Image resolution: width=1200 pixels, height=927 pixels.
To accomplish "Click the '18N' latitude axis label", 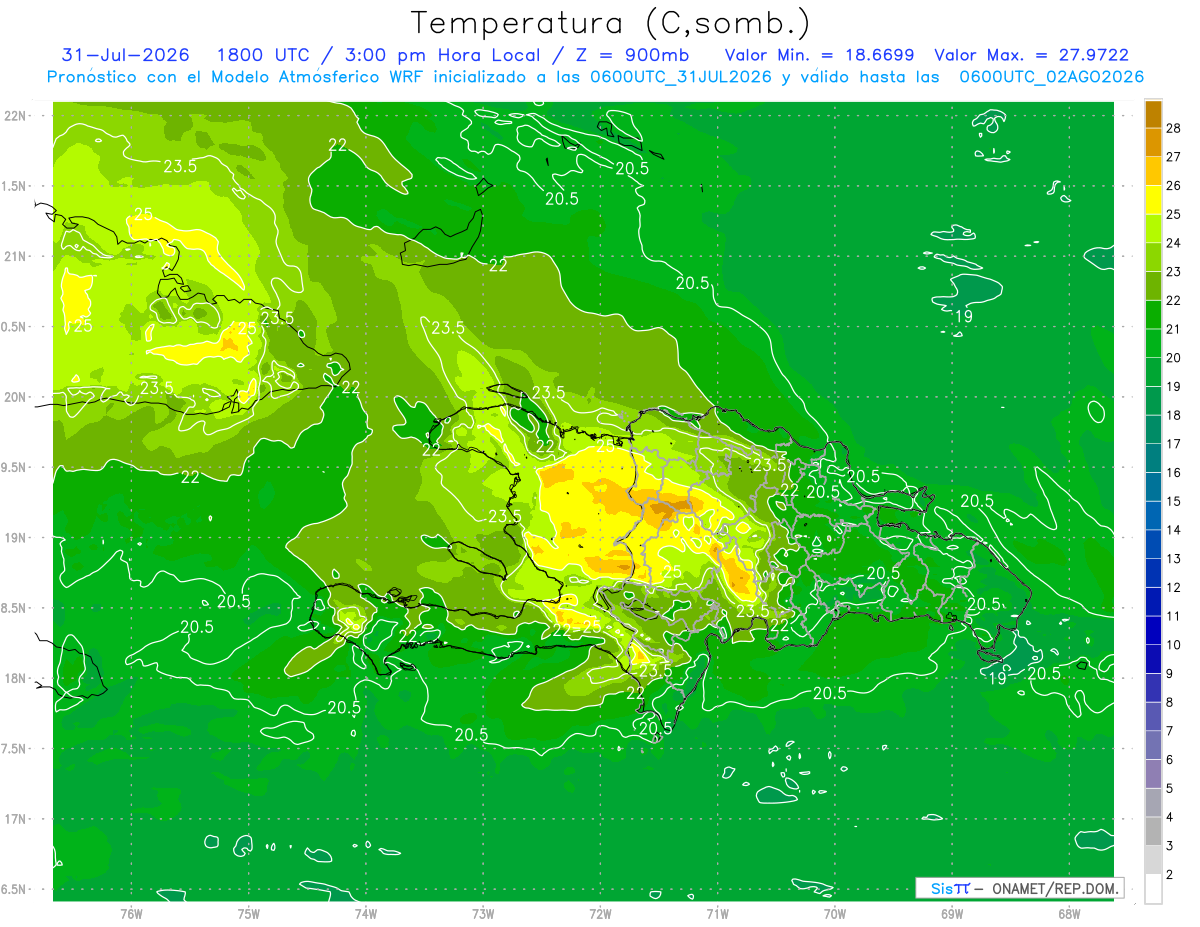I will tap(14, 678).
